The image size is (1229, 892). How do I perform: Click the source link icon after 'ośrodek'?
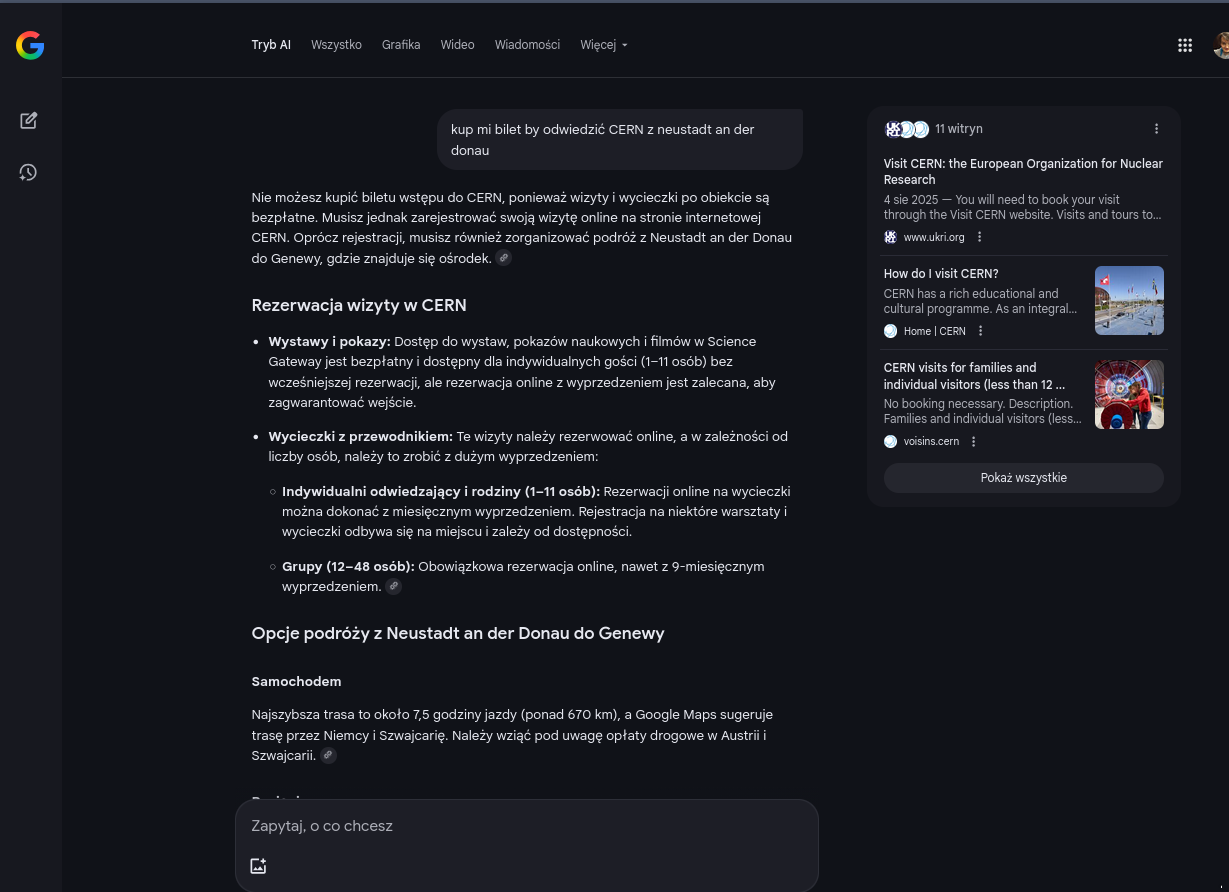[x=504, y=258]
